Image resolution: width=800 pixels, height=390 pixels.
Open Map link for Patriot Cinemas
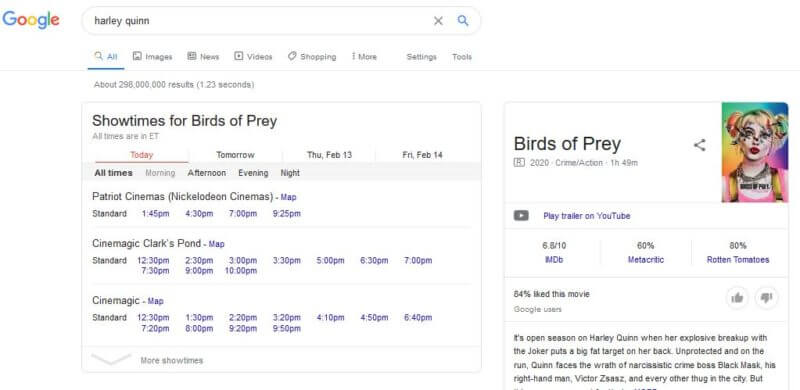tap(288, 197)
